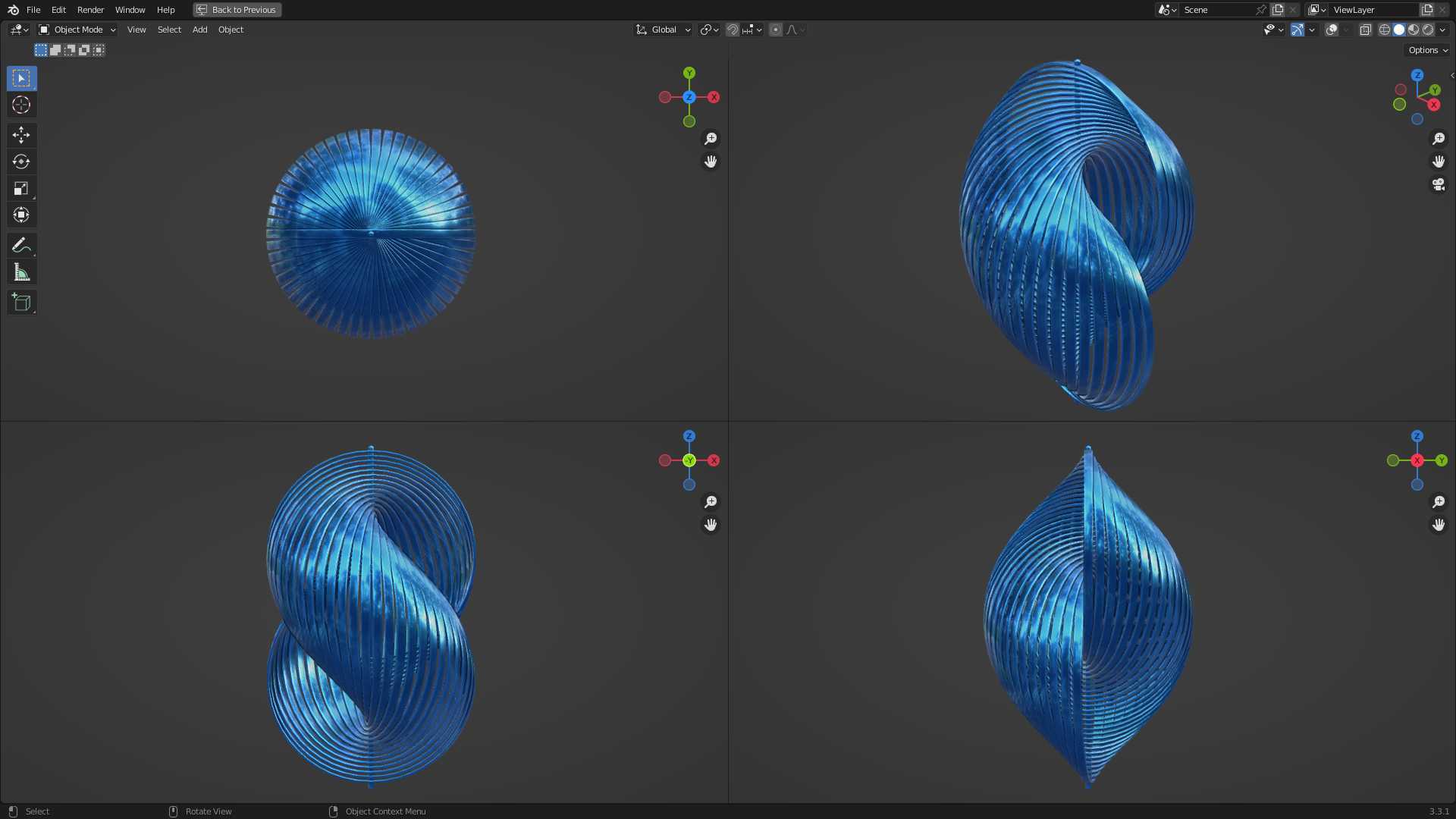
Task: Open the Edit menu
Action: click(x=58, y=10)
